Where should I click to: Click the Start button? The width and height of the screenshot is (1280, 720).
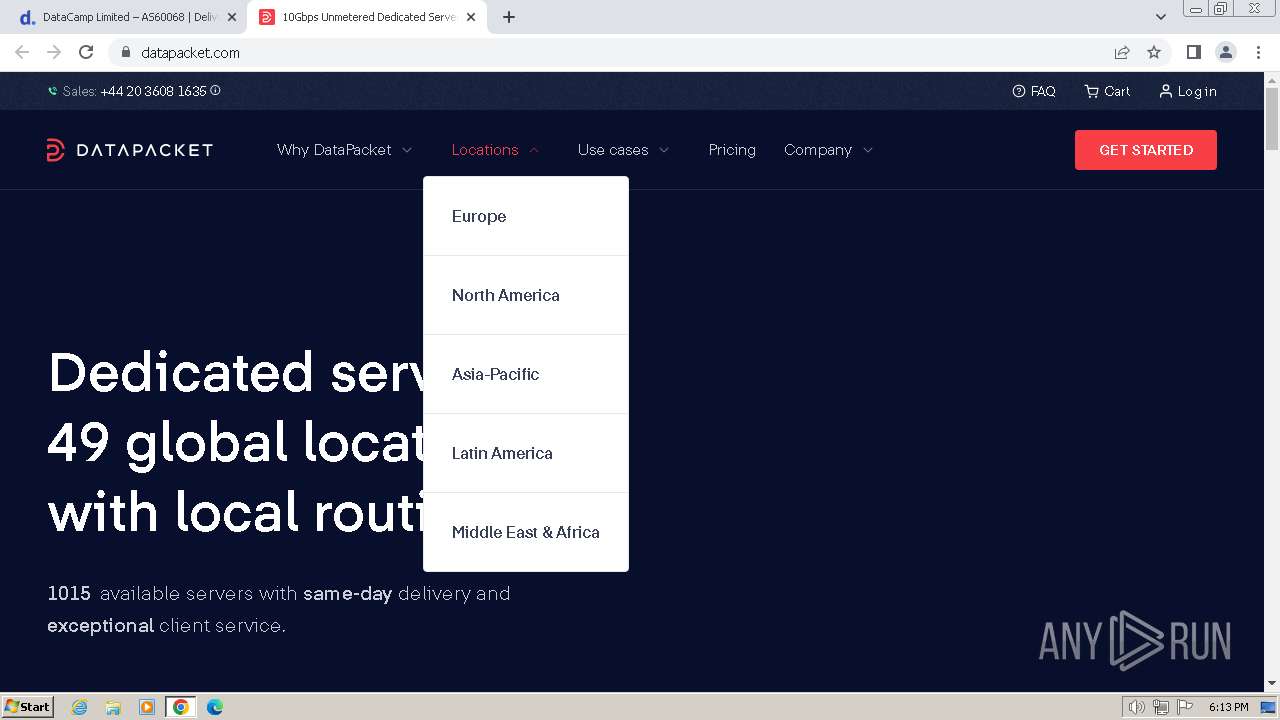point(28,707)
